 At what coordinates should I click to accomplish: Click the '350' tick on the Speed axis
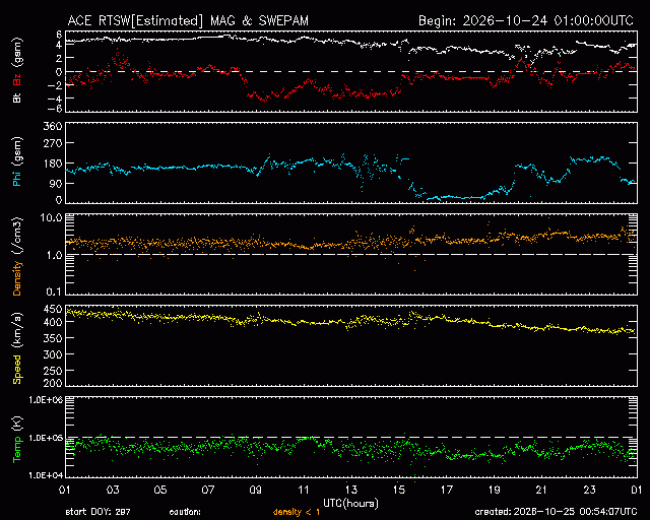click(53, 338)
